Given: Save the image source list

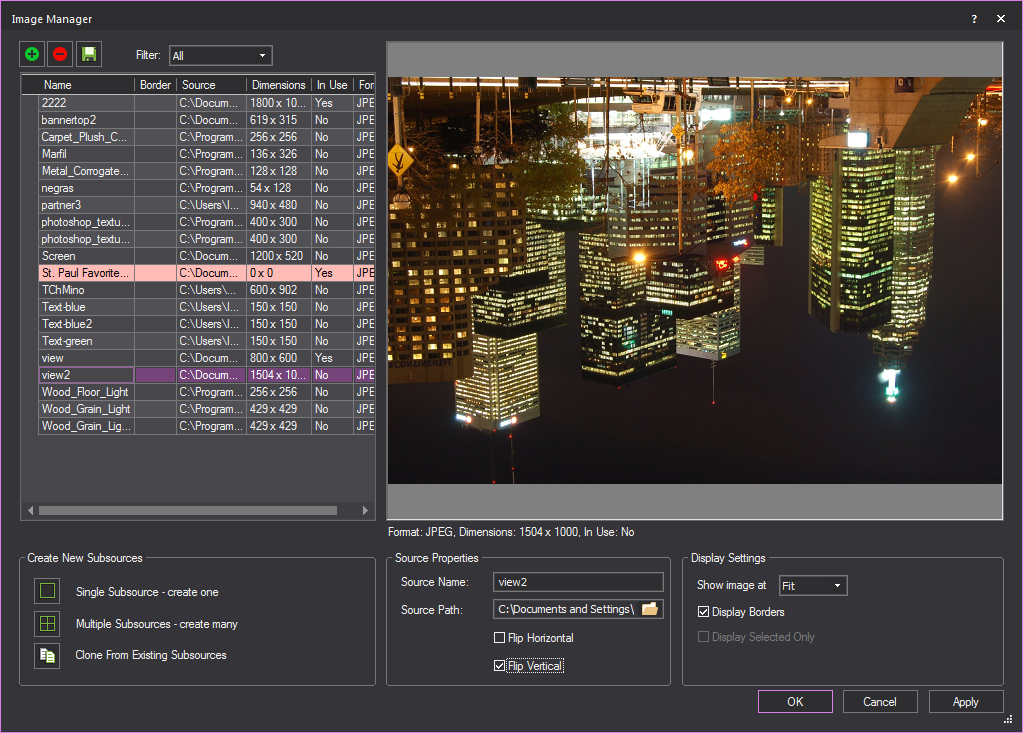Looking at the screenshot, I should coord(88,53).
